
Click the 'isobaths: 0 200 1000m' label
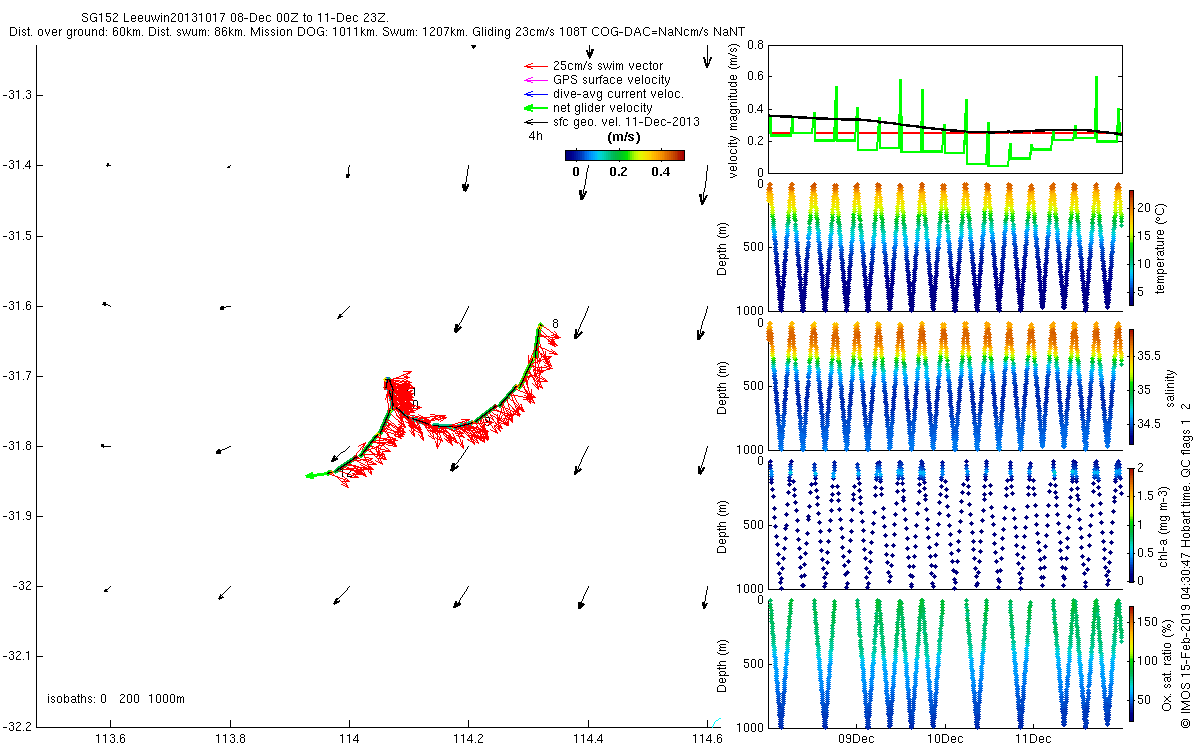(116, 698)
